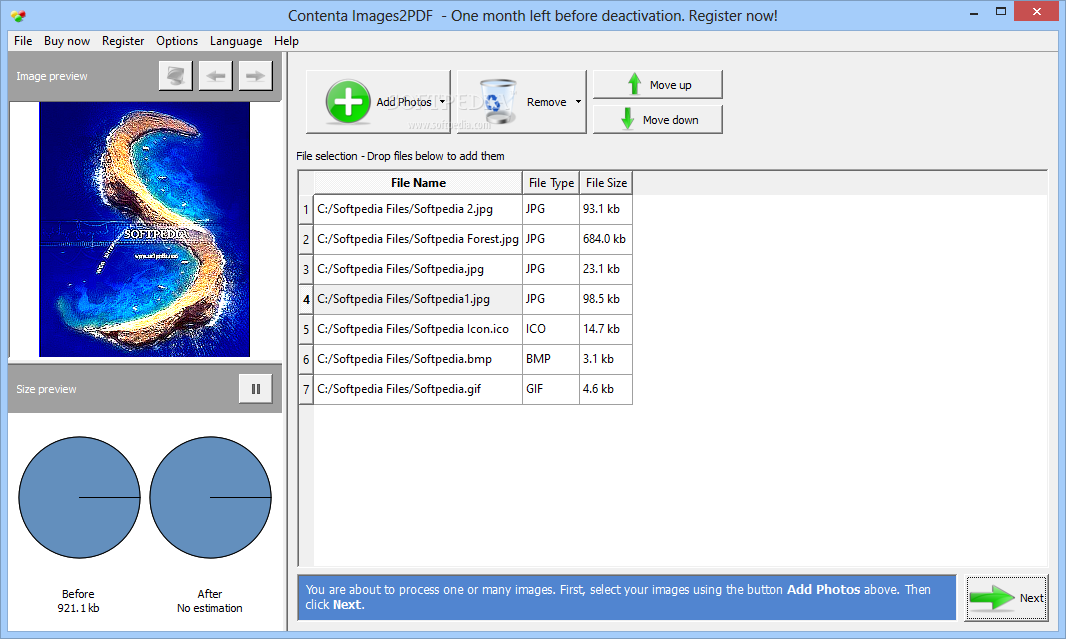This screenshot has height=639, width=1066.
Task: Open the File menu
Action: 23,41
